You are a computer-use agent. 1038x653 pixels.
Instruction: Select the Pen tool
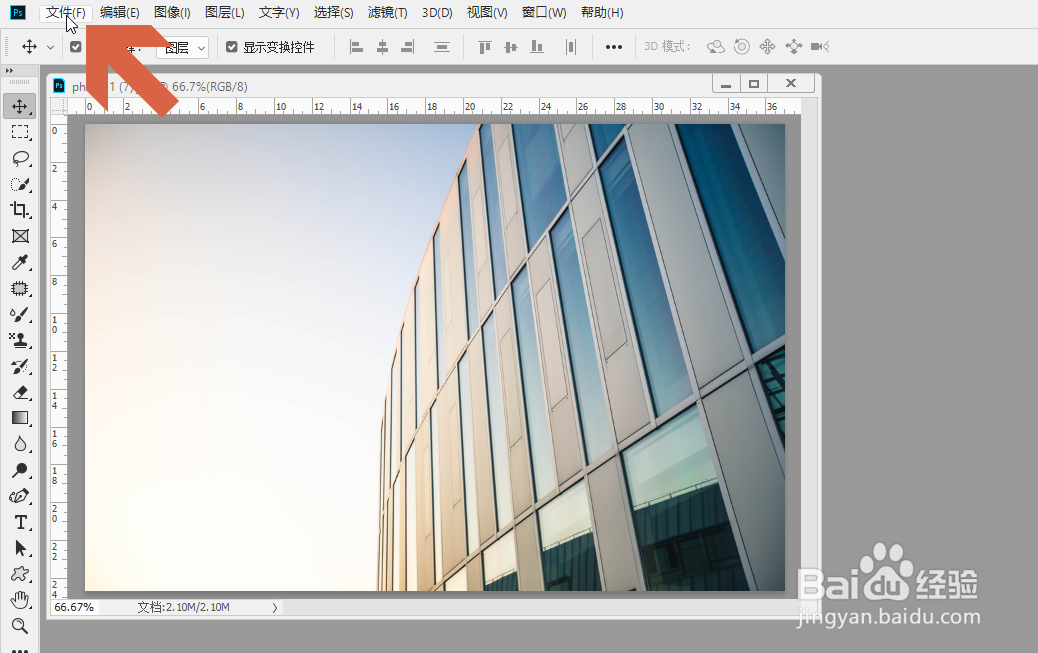20,496
